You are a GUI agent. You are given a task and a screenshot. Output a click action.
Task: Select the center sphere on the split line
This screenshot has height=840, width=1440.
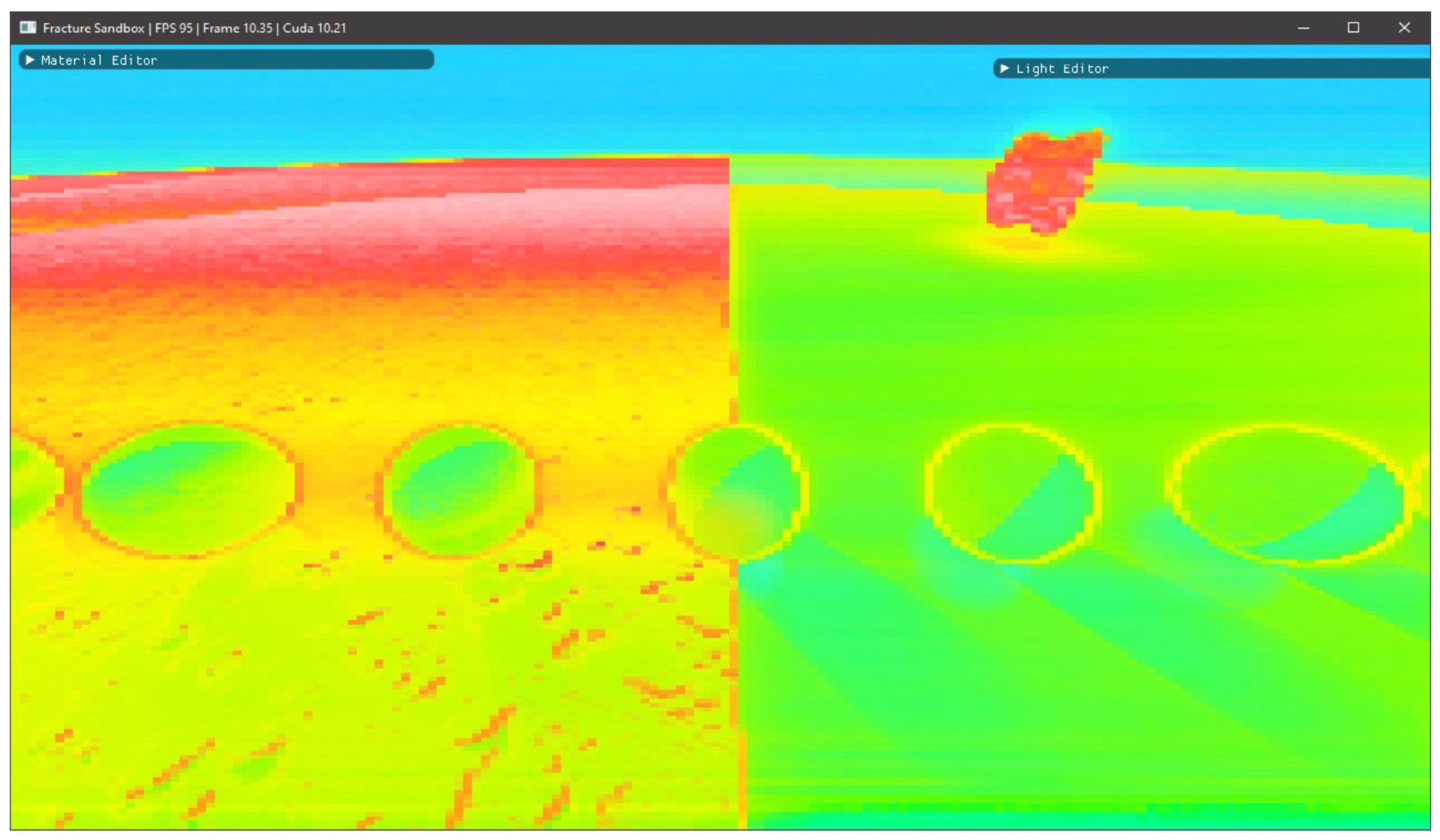[x=737, y=492]
